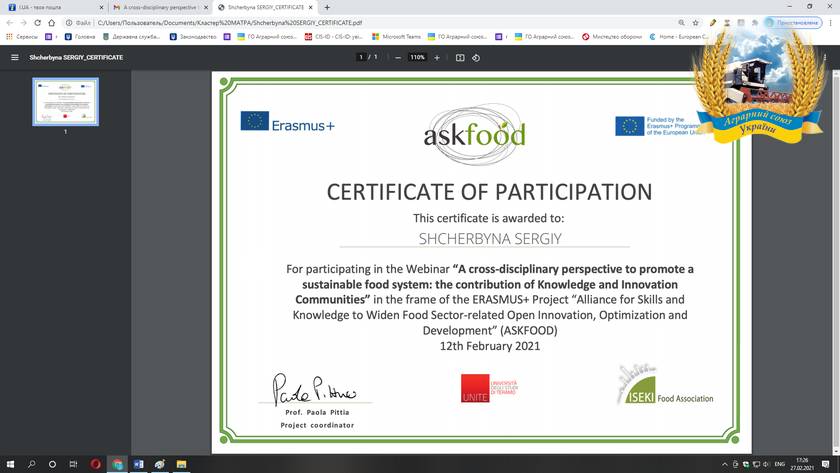
Task: Zoom out the PDF with minus button
Action: coord(398,57)
